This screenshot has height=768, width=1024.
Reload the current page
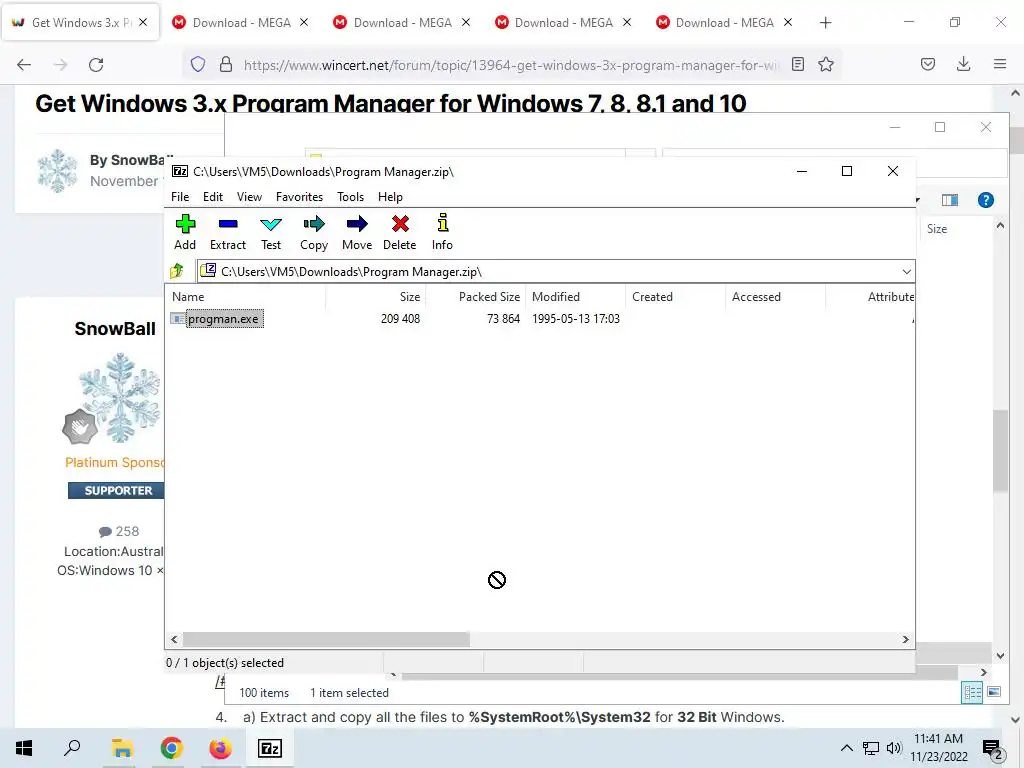tap(96, 65)
